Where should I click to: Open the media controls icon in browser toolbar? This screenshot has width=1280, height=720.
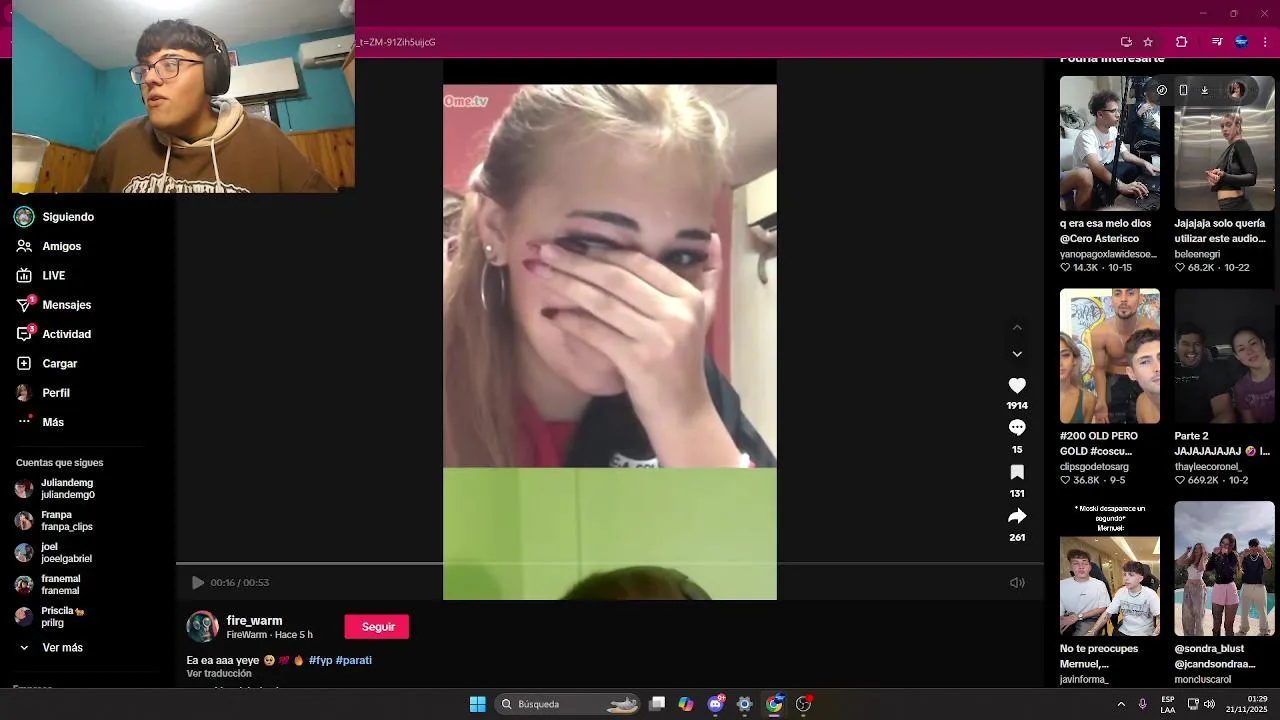click(1217, 42)
